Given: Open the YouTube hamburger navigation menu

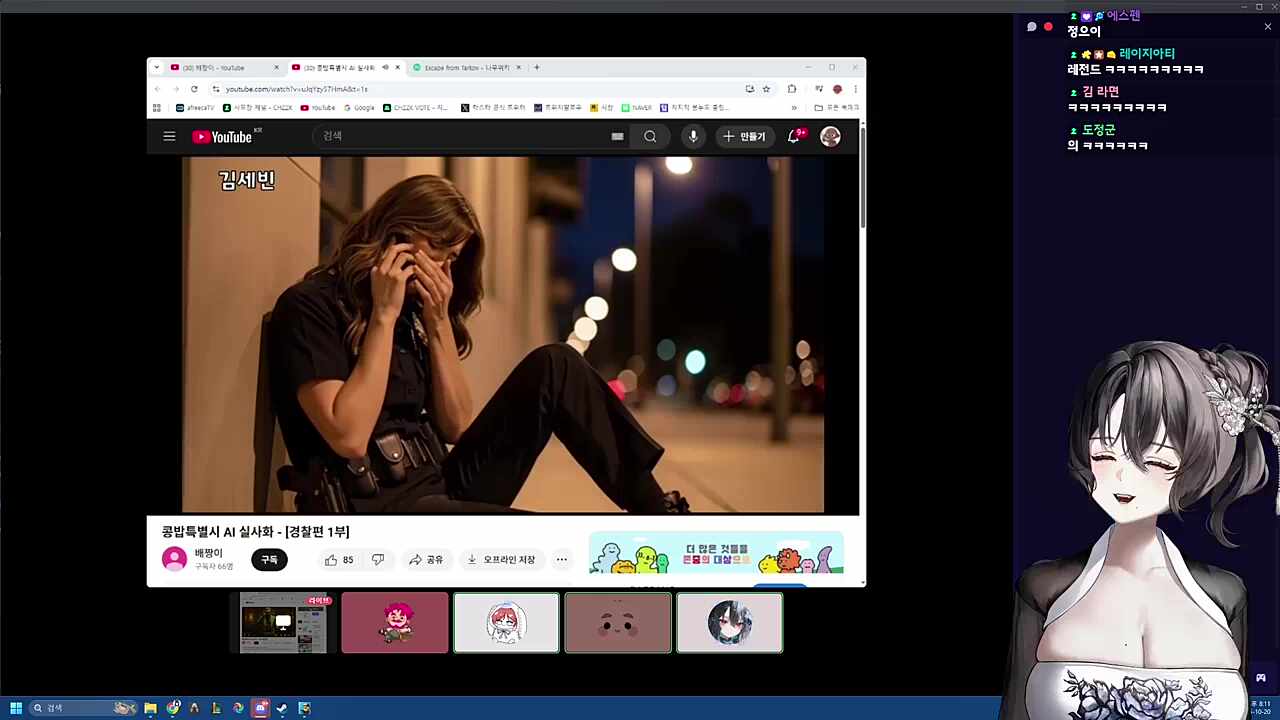Looking at the screenshot, I should coord(169,136).
